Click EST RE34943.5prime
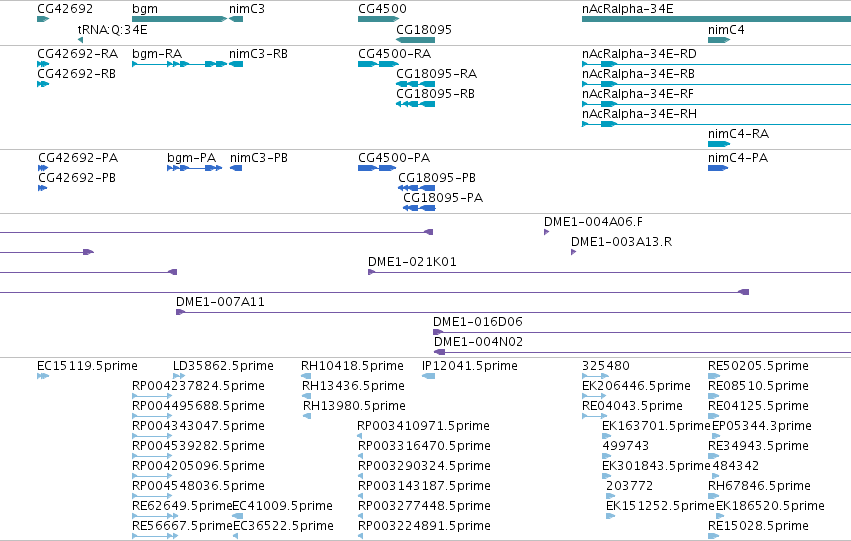 [714, 456]
